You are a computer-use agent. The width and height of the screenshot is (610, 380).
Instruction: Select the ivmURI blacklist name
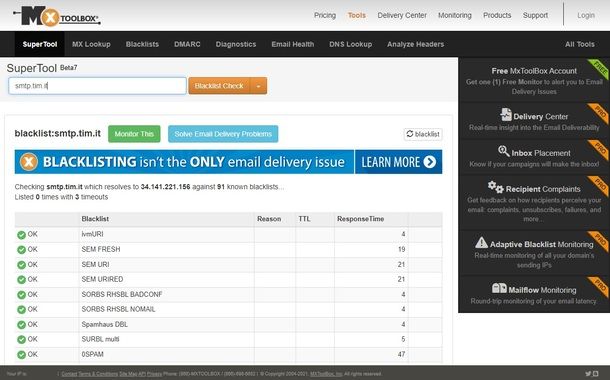click(x=92, y=234)
